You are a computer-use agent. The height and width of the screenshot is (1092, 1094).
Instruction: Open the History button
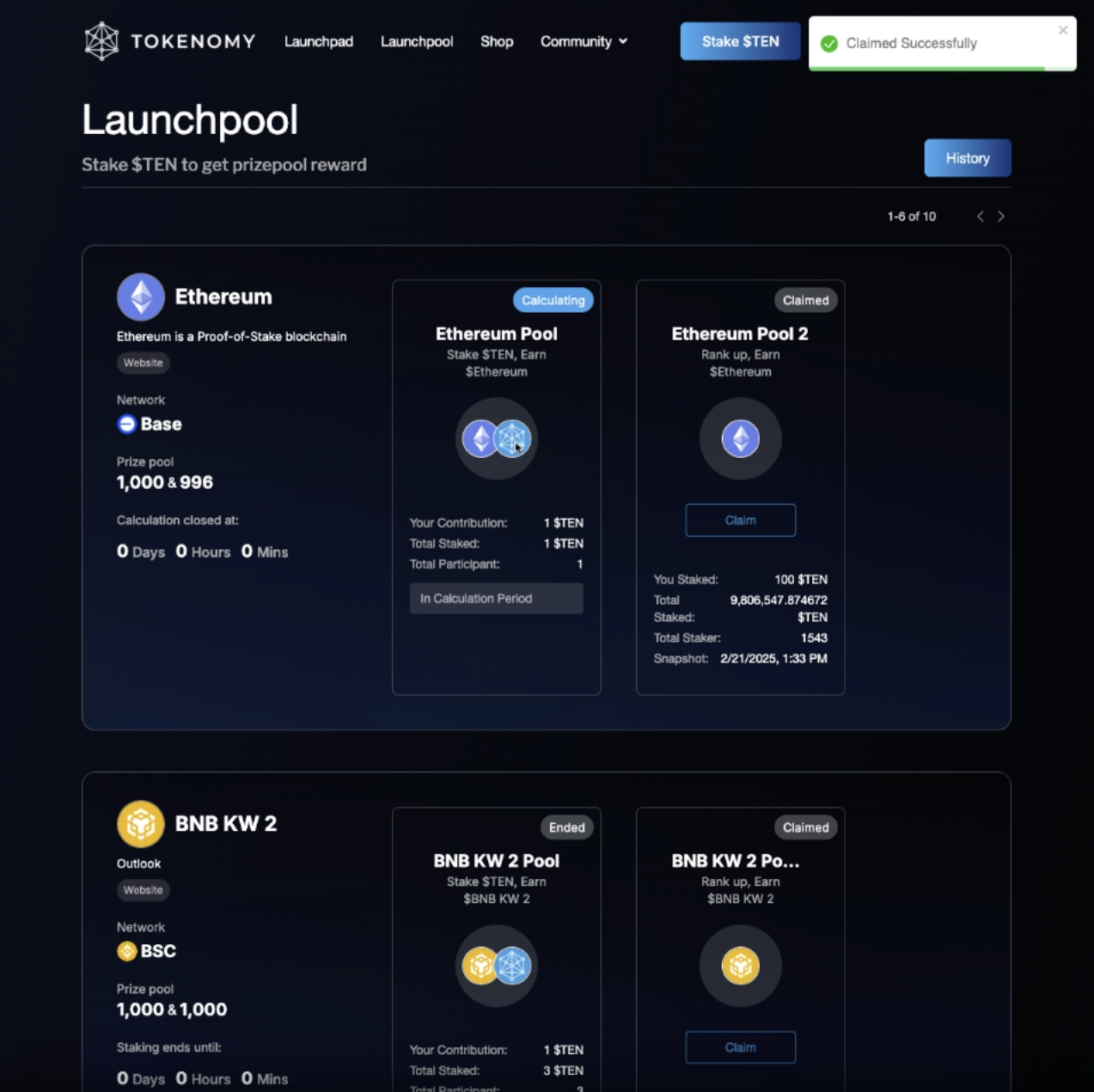tap(967, 158)
